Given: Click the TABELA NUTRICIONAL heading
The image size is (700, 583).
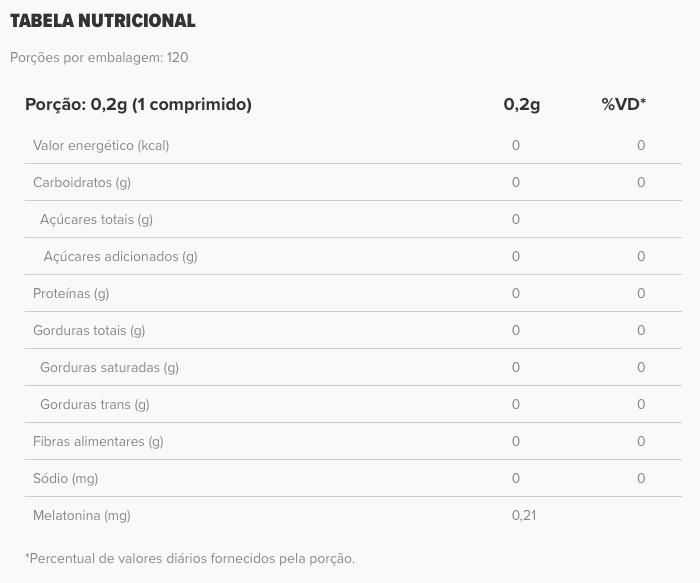Looking at the screenshot, I should pyautogui.click(x=102, y=20).
